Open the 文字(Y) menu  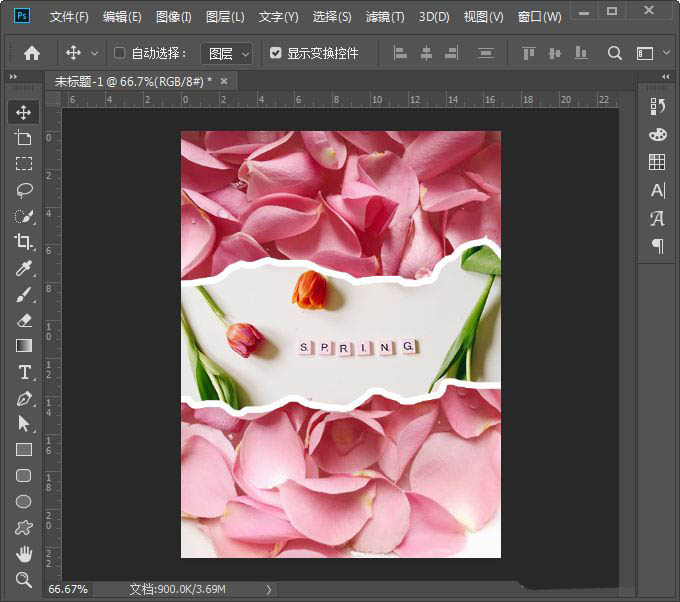coord(278,16)
